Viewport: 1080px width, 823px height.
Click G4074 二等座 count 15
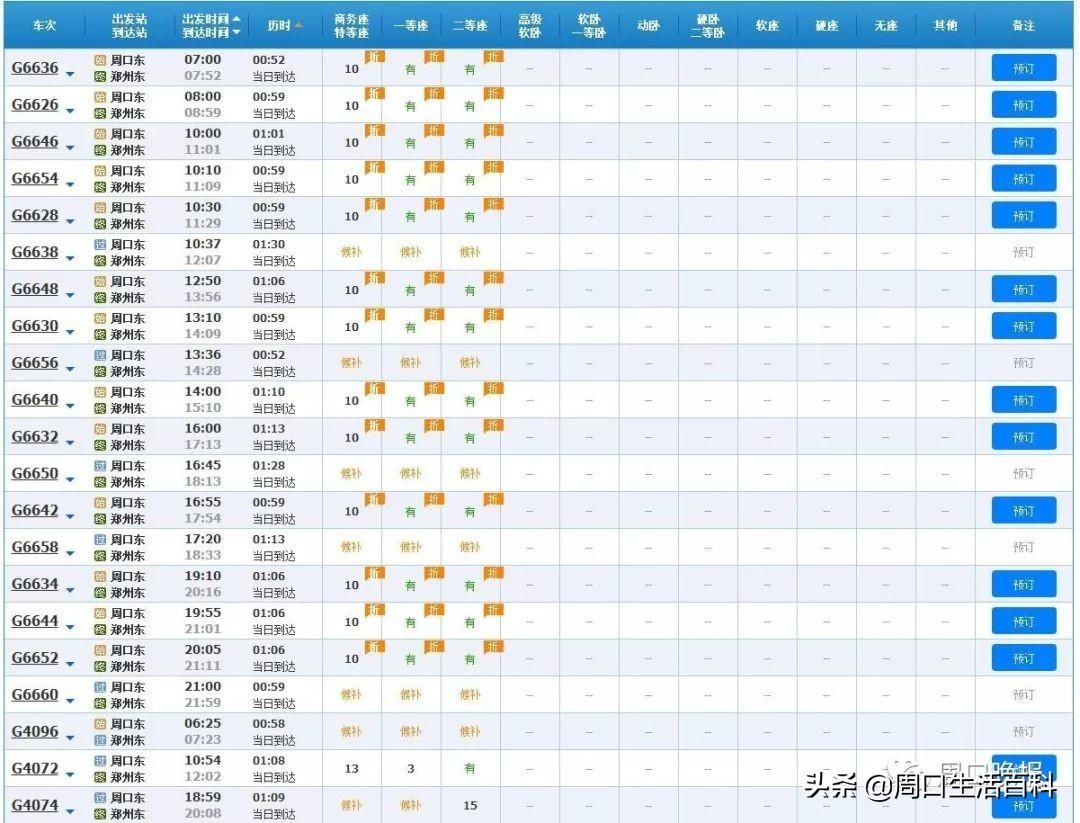click(x=470, y=805)
